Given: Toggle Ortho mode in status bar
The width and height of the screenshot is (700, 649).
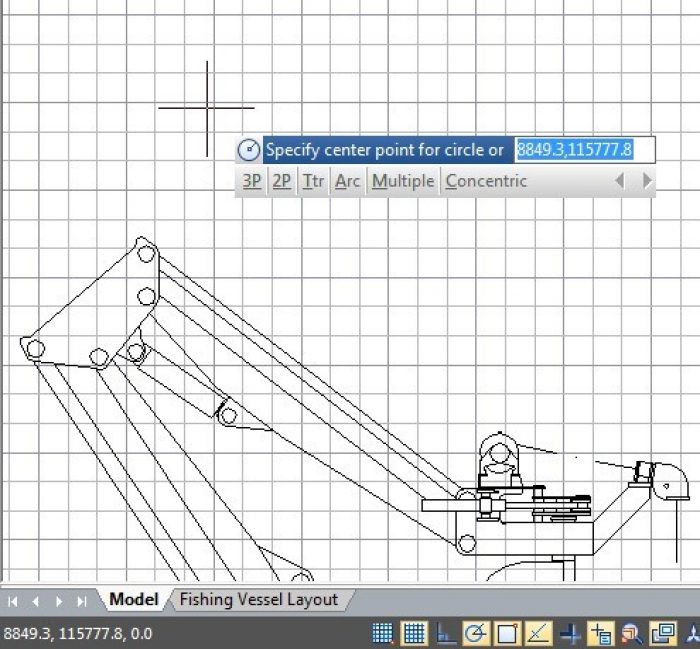Looking at the screenshot, I should click(445, 633).
